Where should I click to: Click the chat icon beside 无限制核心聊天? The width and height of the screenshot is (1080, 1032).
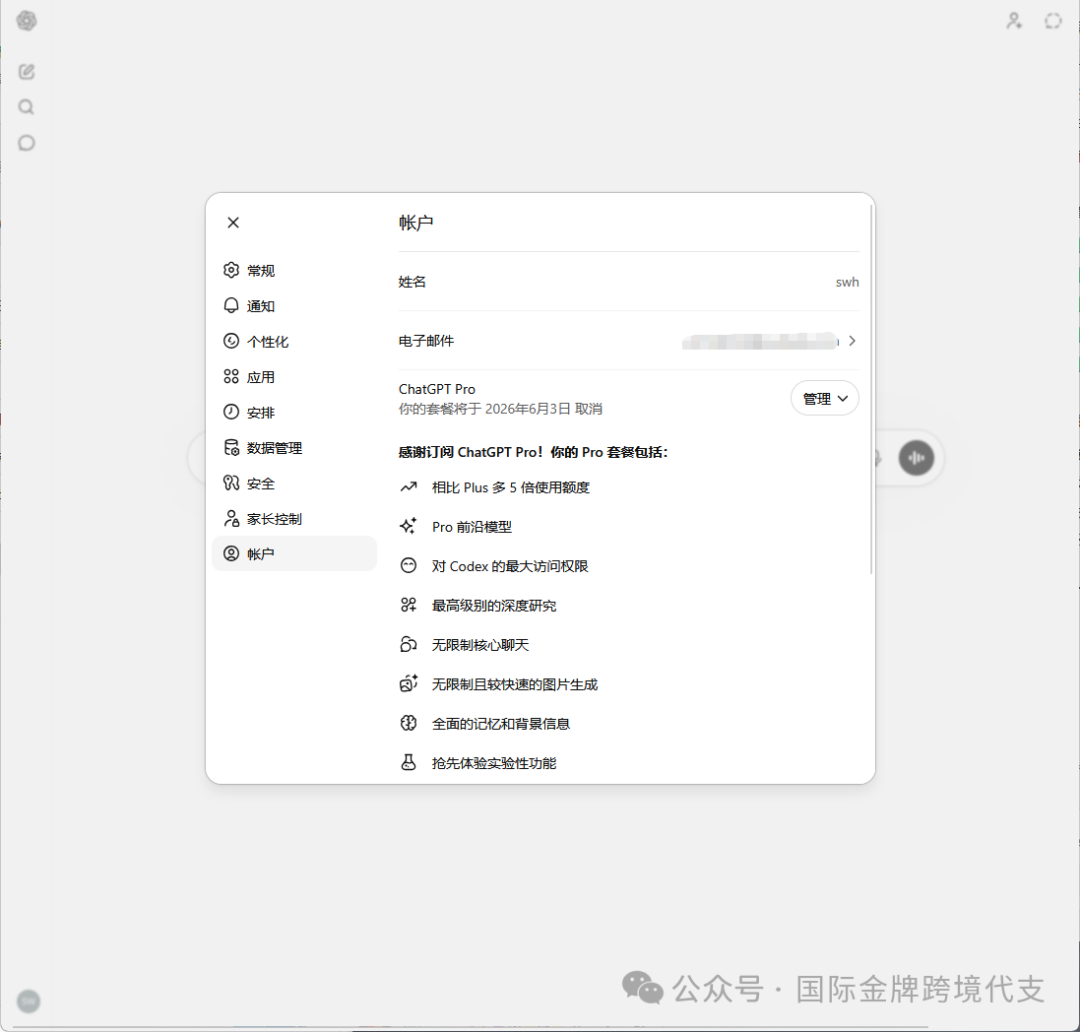[408, 644]
